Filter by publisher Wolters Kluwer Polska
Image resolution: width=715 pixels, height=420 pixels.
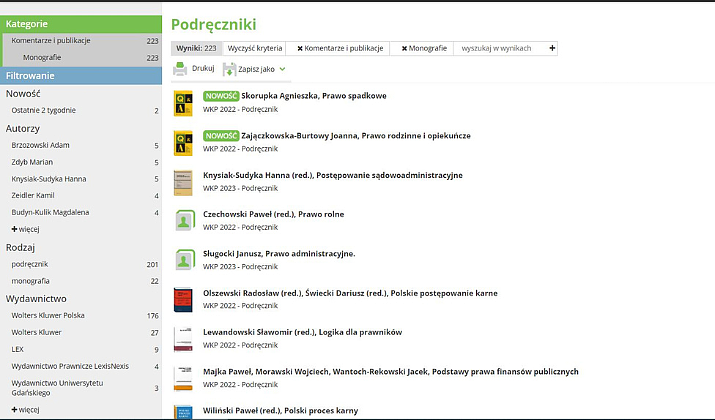coord(49,315)
